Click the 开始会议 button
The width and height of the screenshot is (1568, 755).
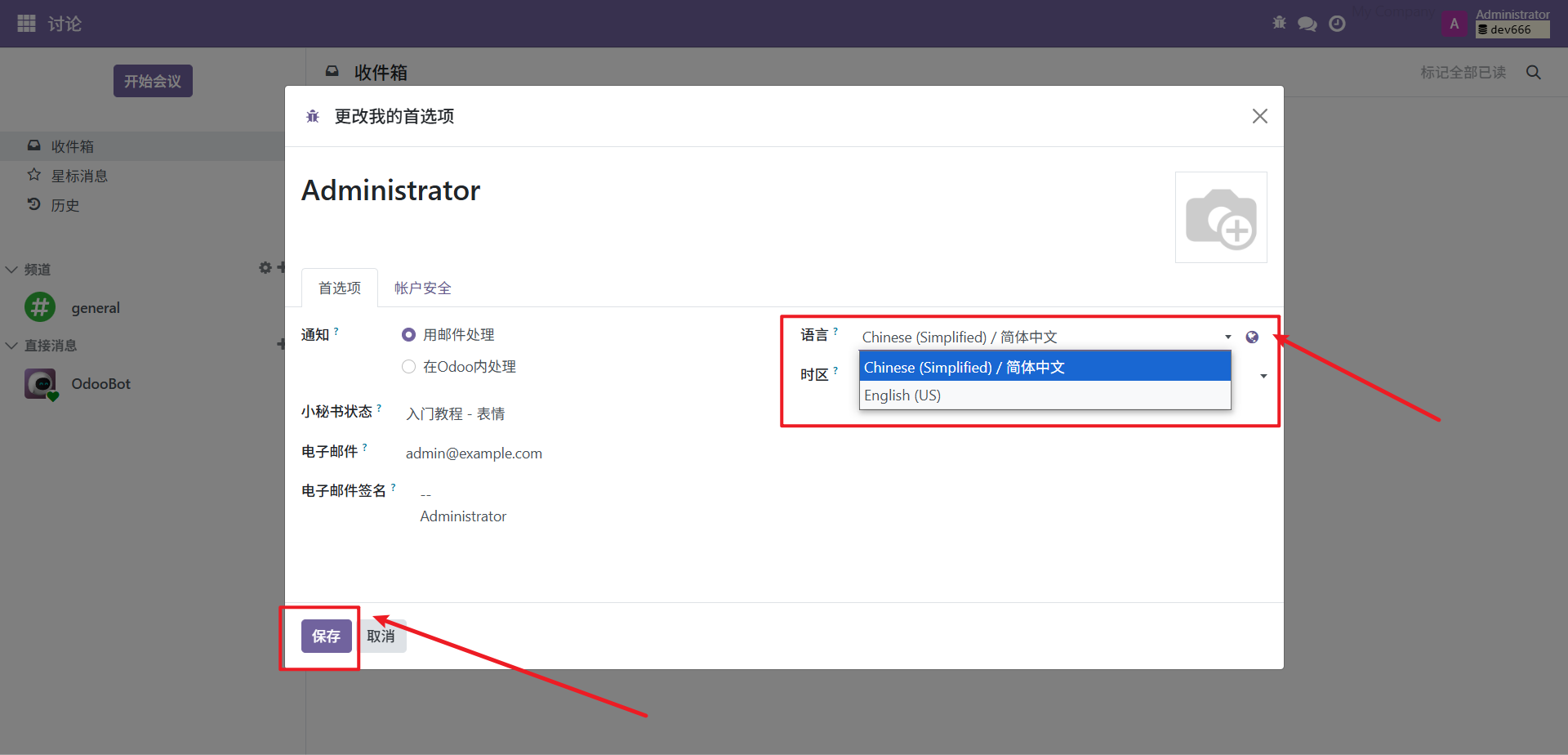click(152, 81)
